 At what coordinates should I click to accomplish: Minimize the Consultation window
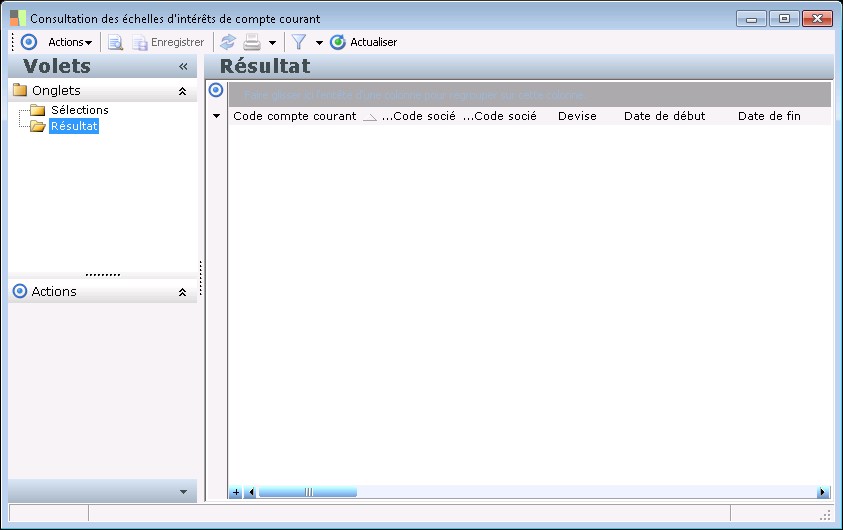pos(752,19)
